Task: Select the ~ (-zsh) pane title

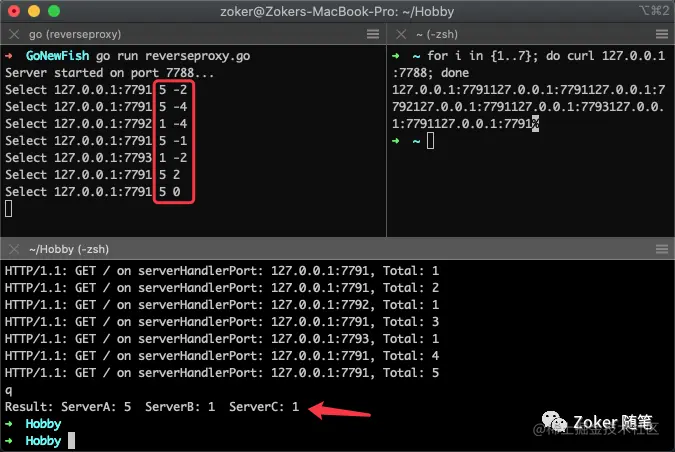Action: tap(437, 34)
